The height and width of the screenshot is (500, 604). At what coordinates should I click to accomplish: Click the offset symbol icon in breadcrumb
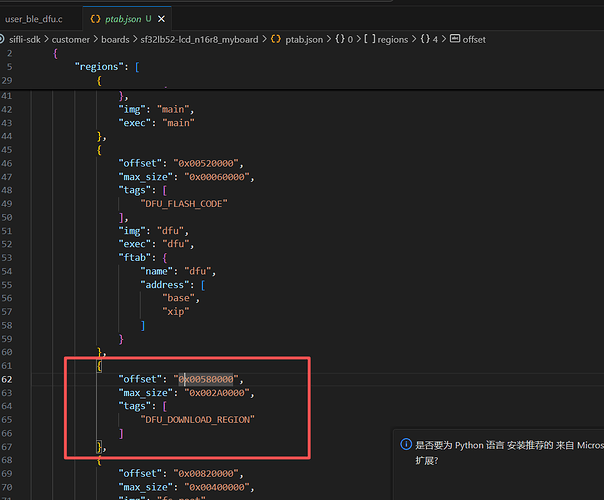(x=455, y=39)
